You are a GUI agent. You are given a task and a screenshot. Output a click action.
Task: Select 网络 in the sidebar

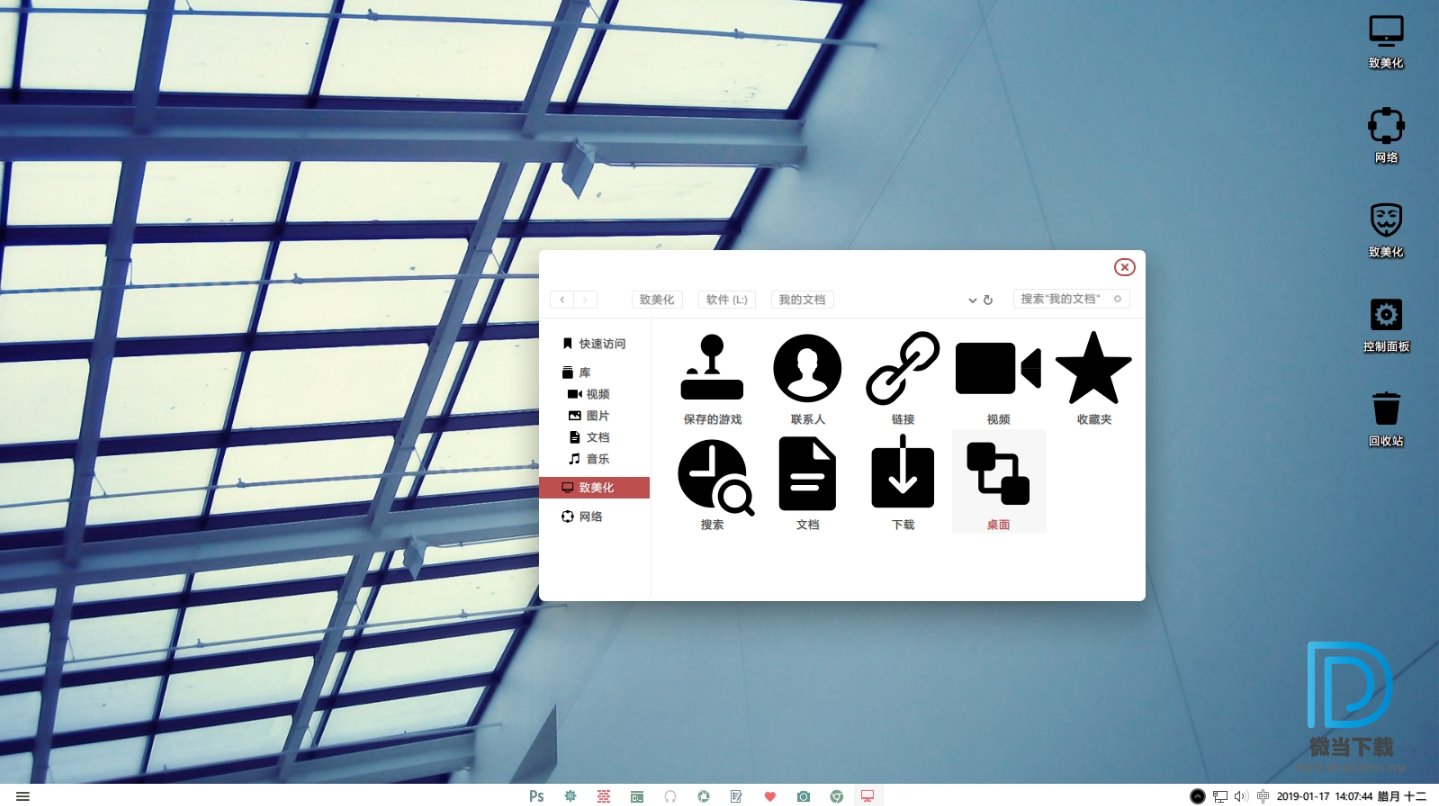point(583,516)
